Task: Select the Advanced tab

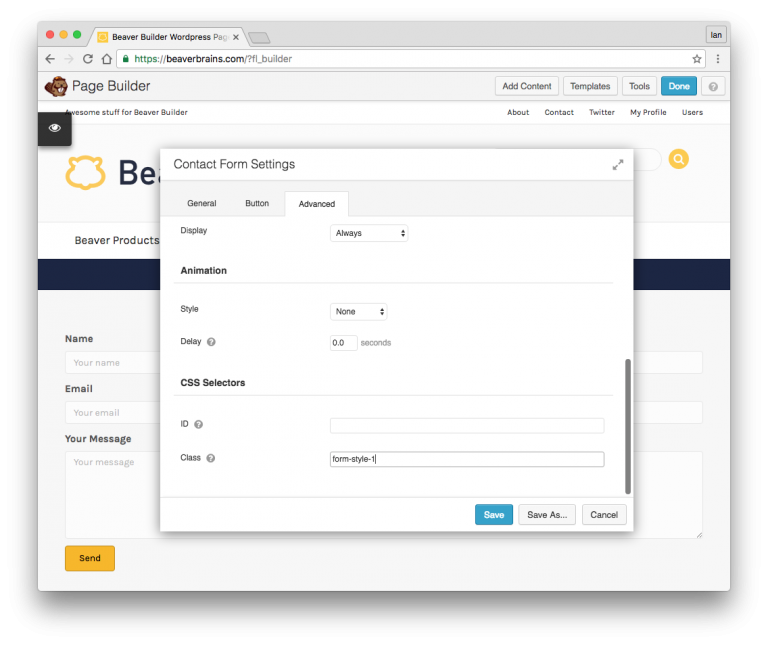Action: click(x=317, y=204)
